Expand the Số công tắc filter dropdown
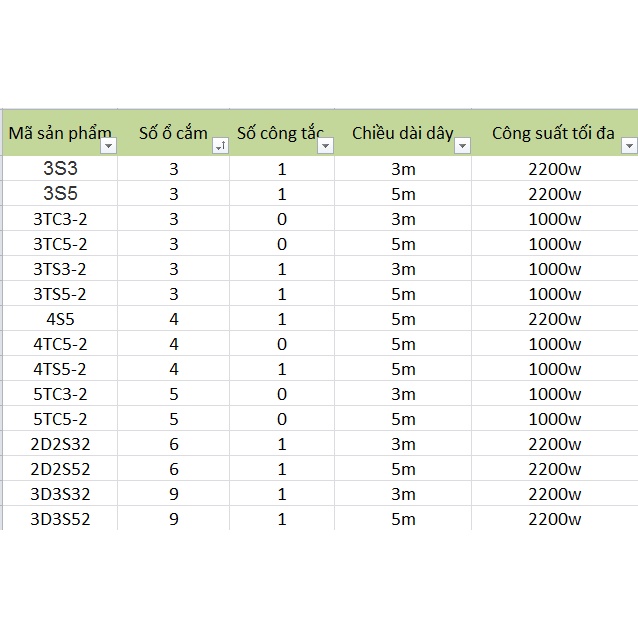 (324, 146)
